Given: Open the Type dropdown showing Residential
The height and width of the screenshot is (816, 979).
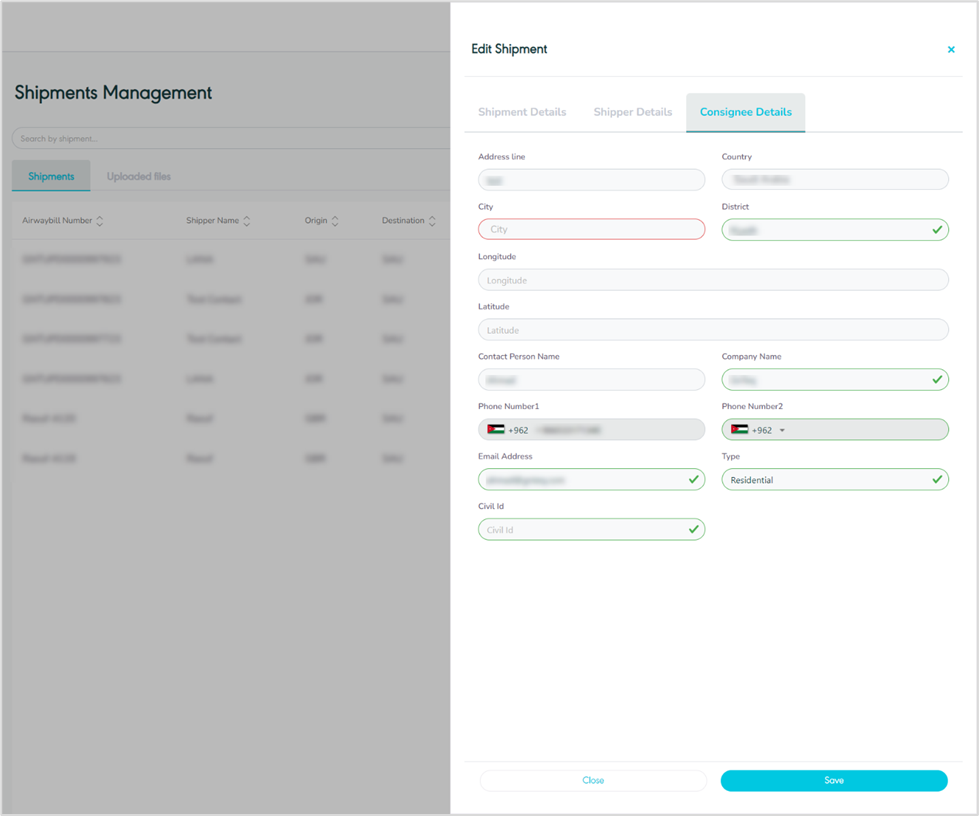Looking at the screenshot, I should coord(834,480).
